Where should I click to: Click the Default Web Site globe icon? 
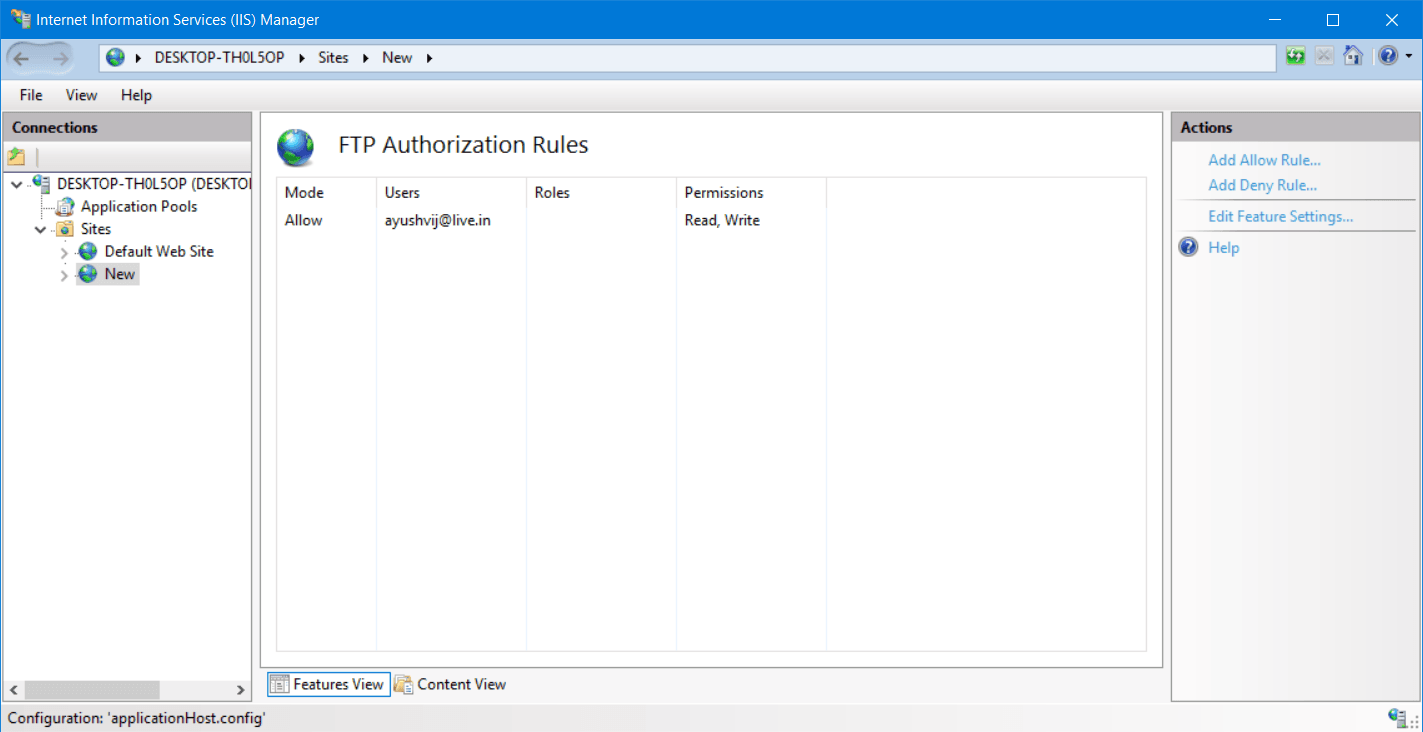coord(88,251)
